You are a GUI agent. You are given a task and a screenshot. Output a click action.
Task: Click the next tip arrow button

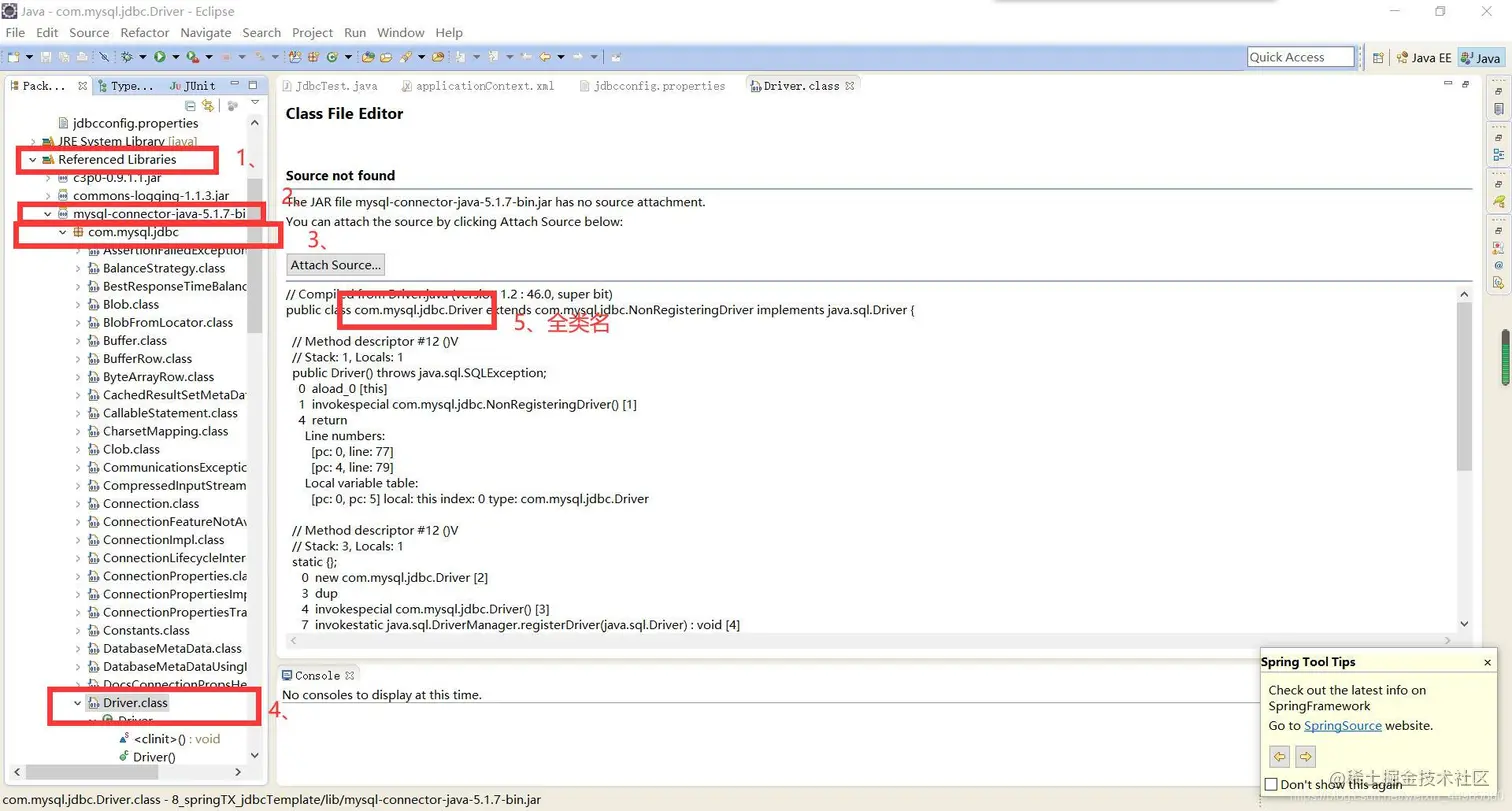click(x=1305, y=757)
